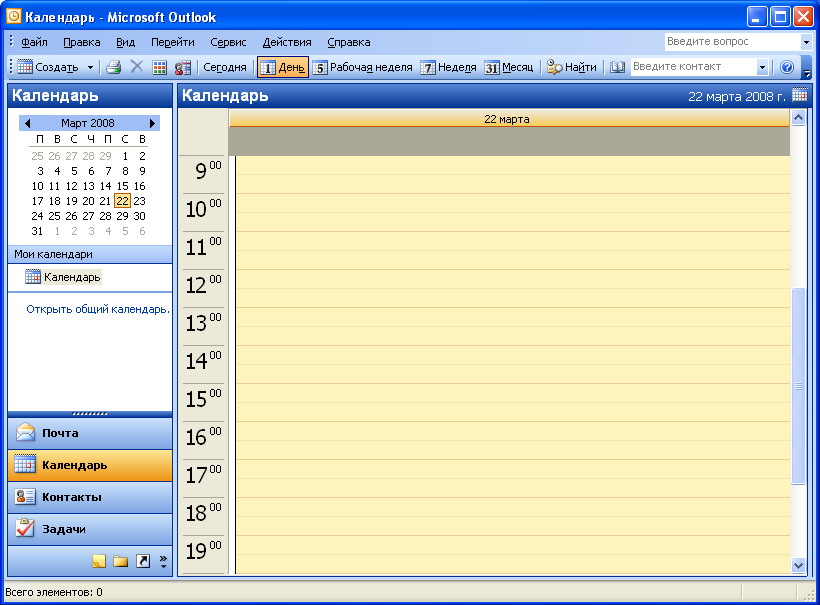Open the Сервис menu

[x=228, y=42]
